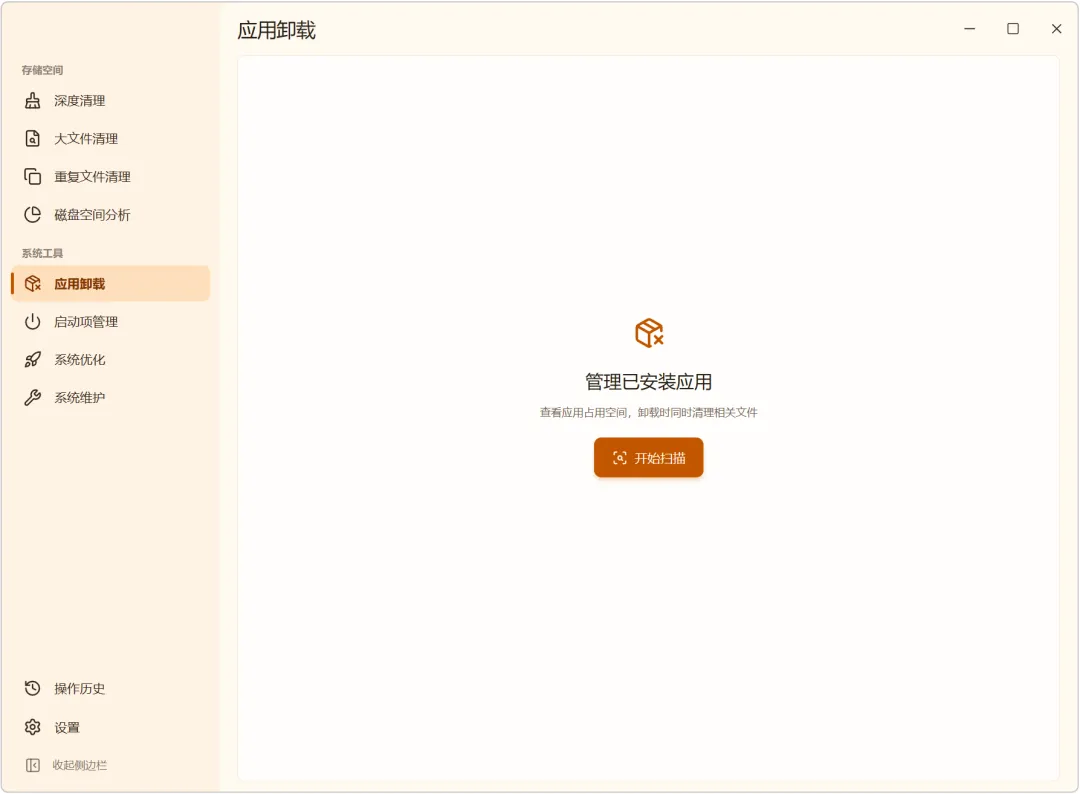Screen dimensions: 1080x794
Task: Start scanning with 开始扫描 button
Action: [x=649, y=458]
